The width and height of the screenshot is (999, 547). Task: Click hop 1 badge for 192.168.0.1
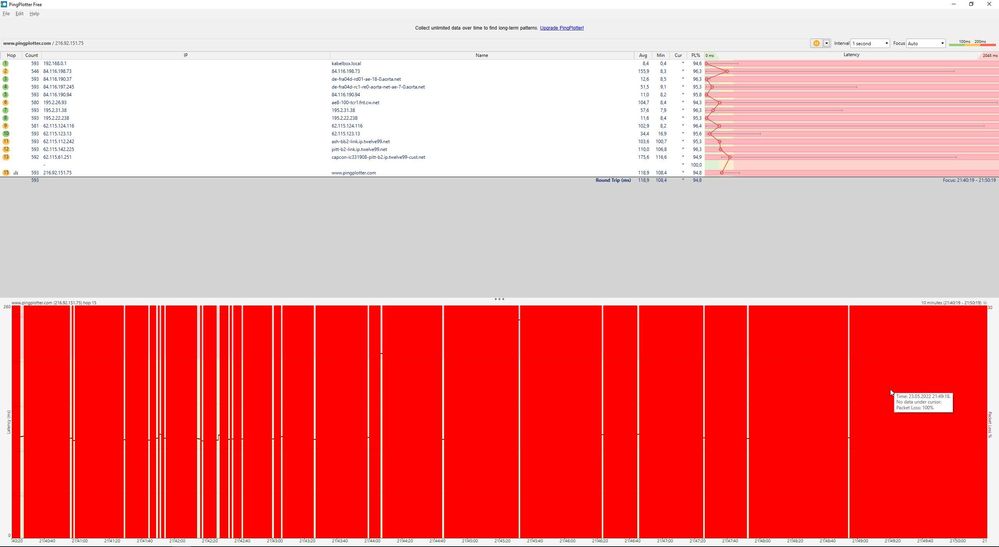point(6,64)
